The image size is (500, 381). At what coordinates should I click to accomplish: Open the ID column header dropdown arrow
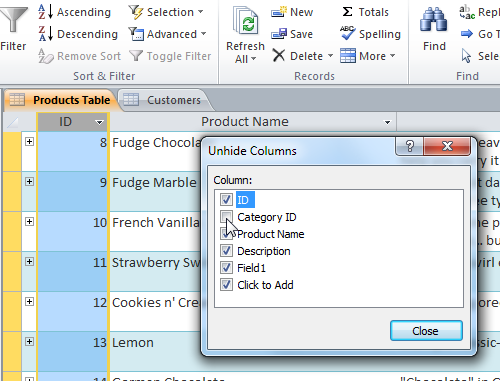coord(99,122)
